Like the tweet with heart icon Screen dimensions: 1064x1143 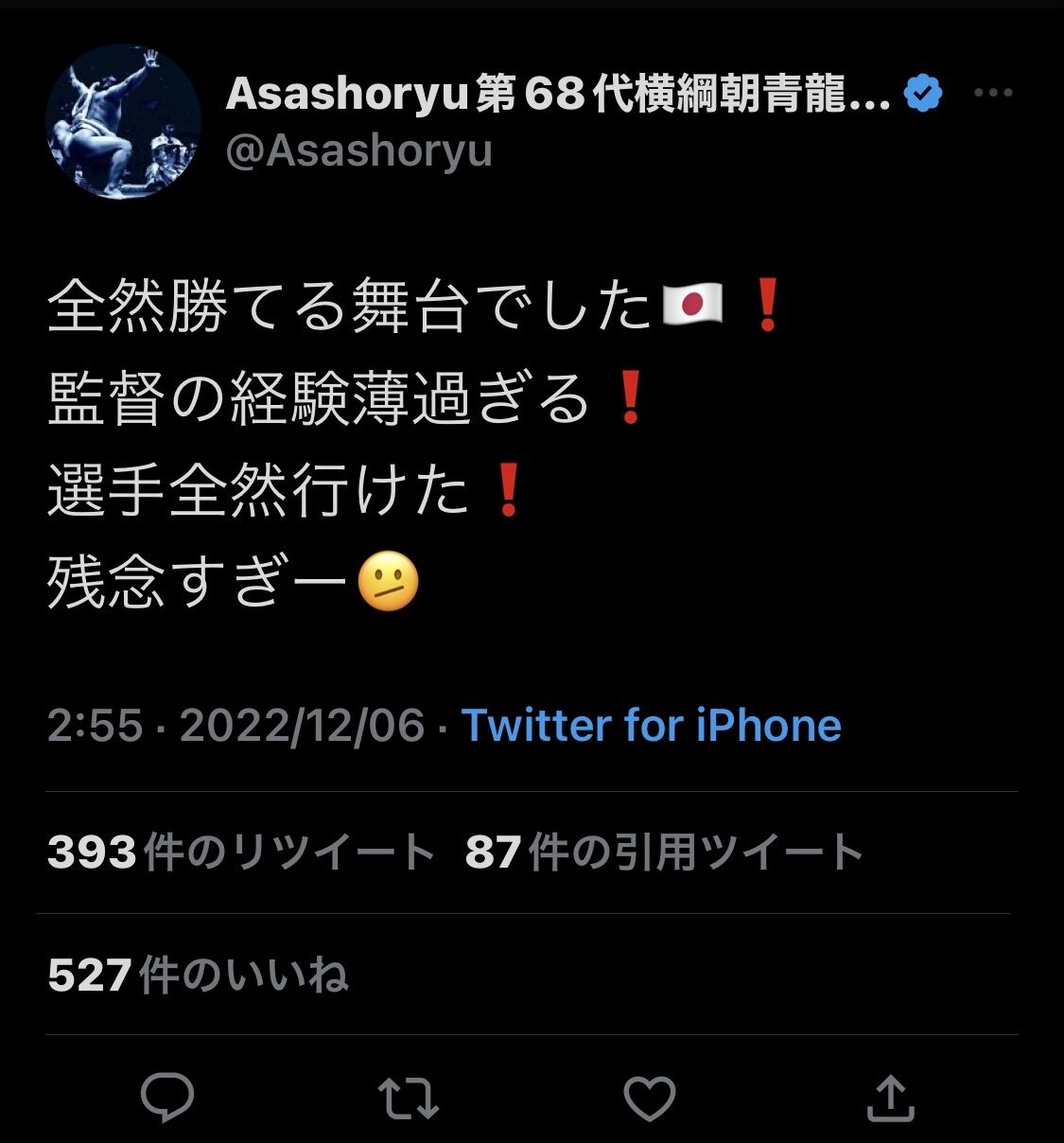(650, 1099)
